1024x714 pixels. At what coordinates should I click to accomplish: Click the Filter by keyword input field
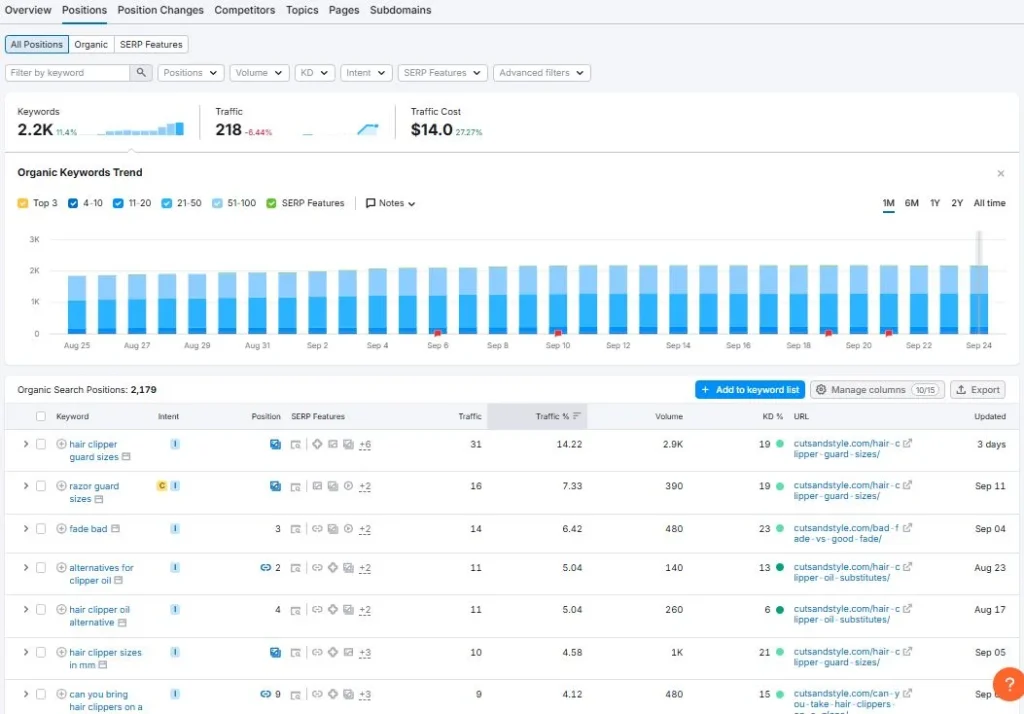(67, 73)
